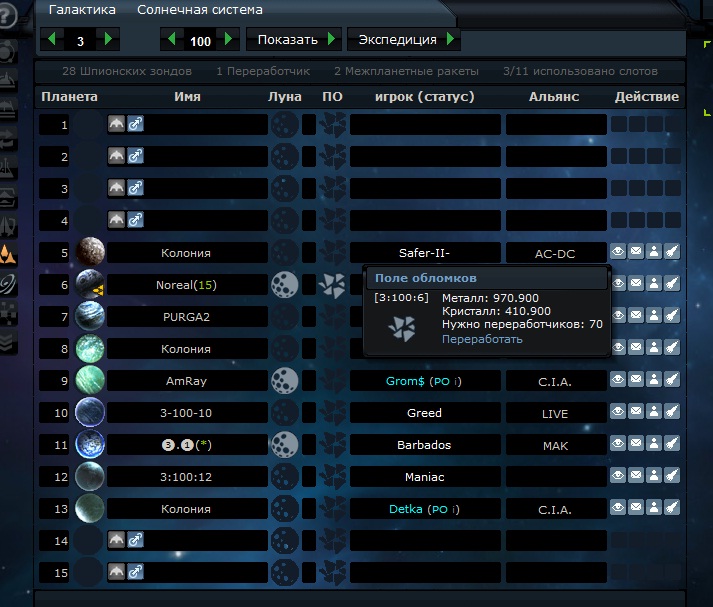Select AmRay planet thumbnail

[x=90, y=380]
